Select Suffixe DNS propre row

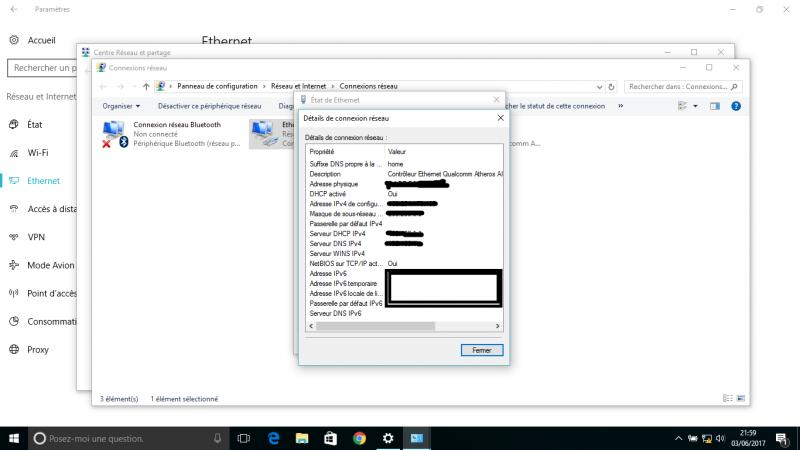point(404,164)
